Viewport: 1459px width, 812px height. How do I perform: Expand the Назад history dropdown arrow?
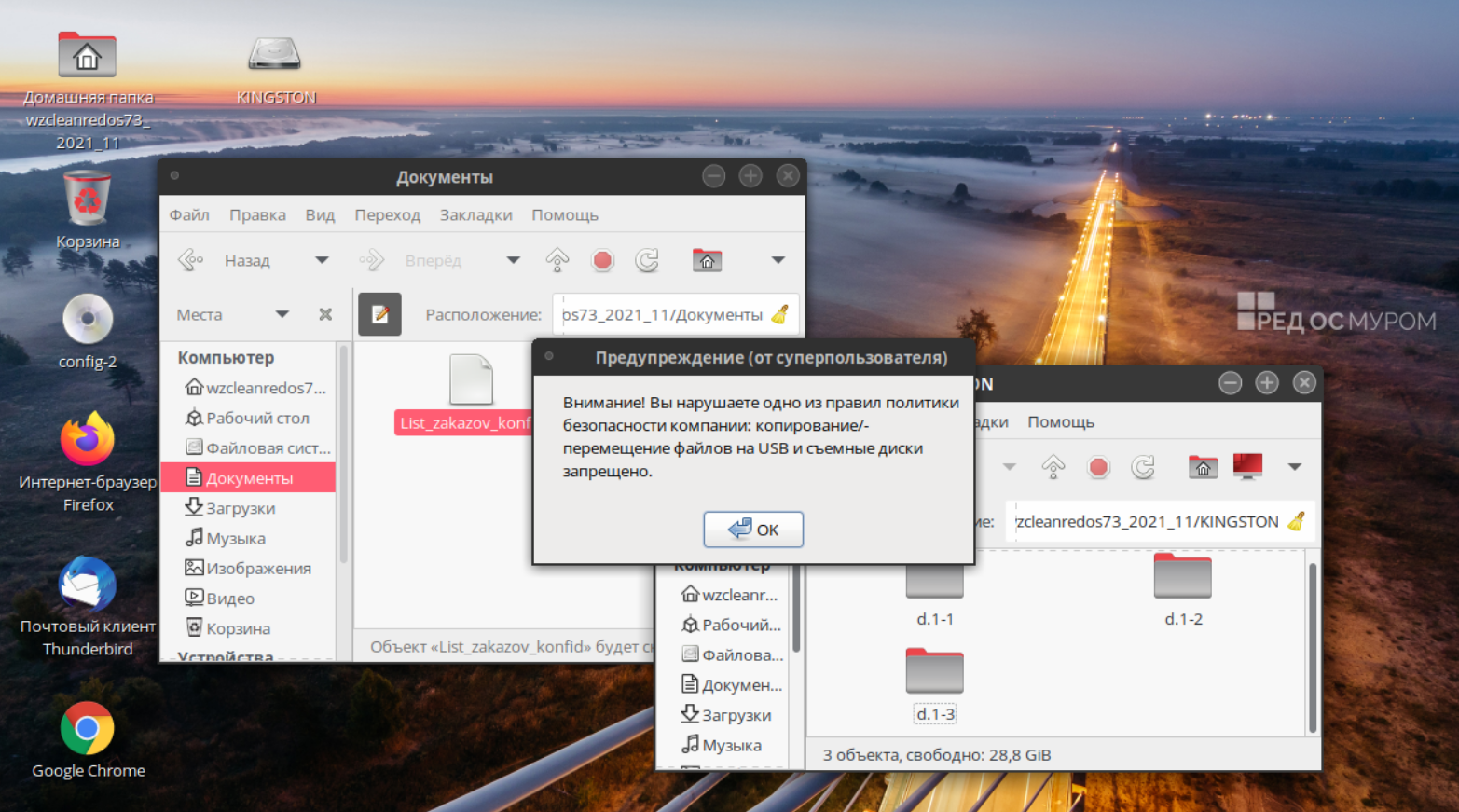pos(322,260)
